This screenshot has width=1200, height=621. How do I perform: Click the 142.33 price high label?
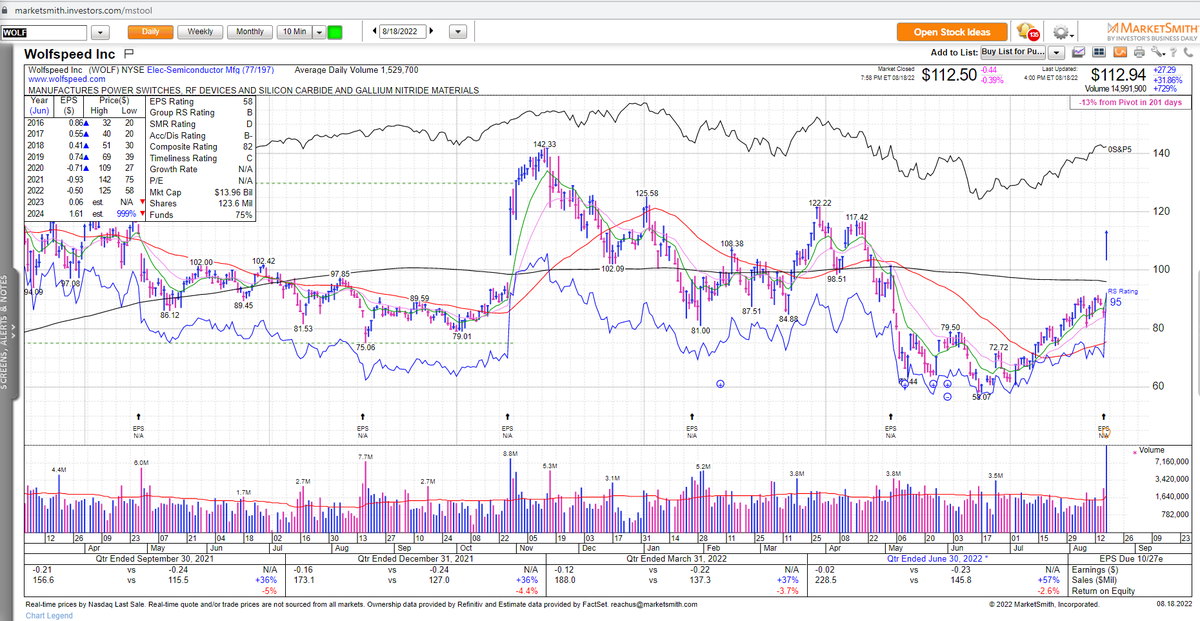pos(544,145)
